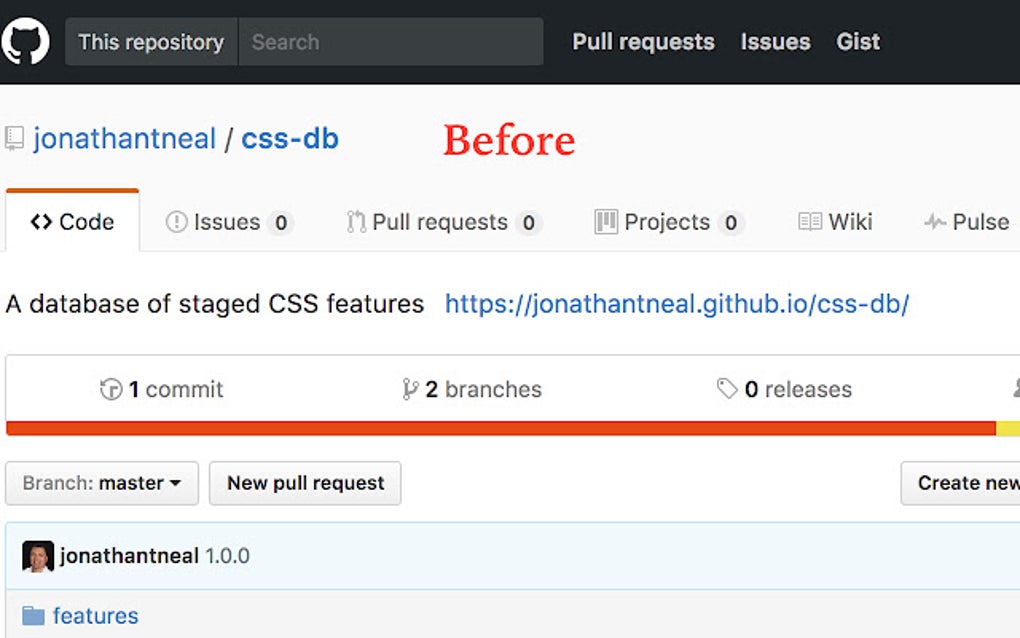Open the features folder link
This screenshot has width=1020, height=638.
pos(96,615)
